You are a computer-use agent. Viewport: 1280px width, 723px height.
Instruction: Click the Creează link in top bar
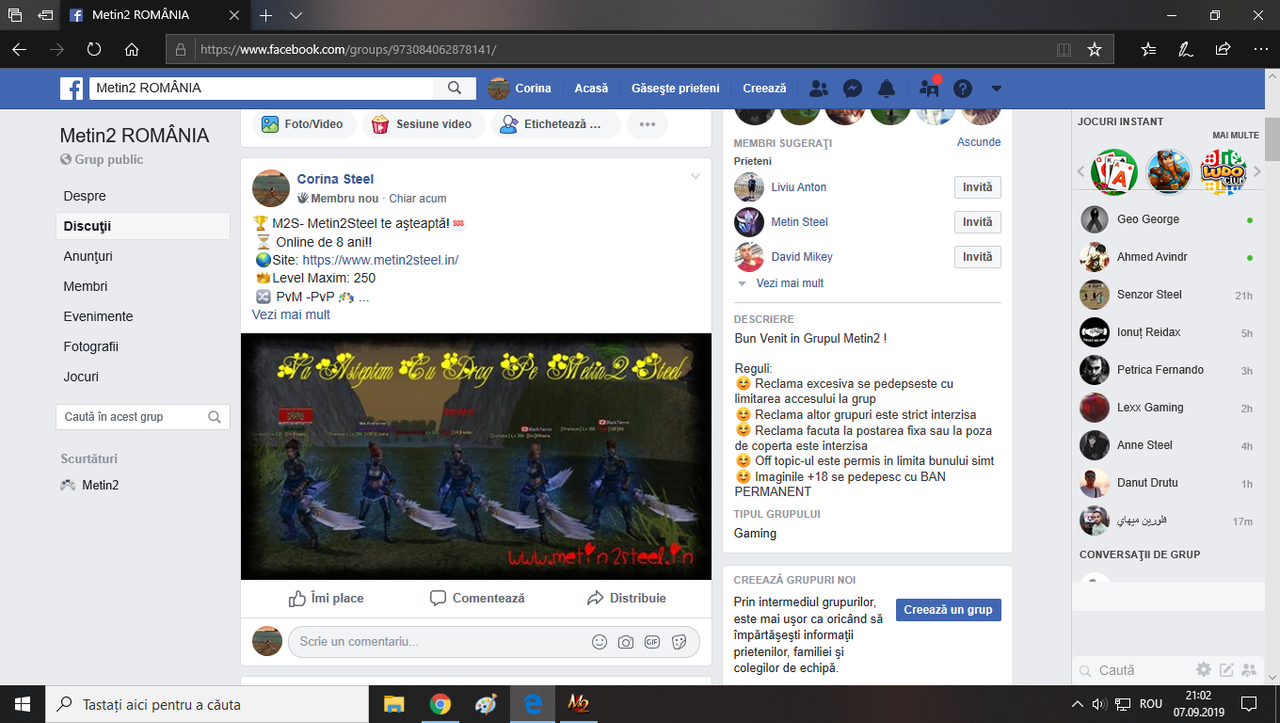click(765, 88)
